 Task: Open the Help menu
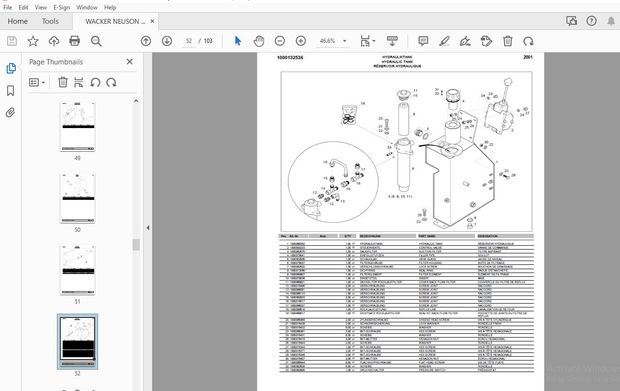(110, 7)
